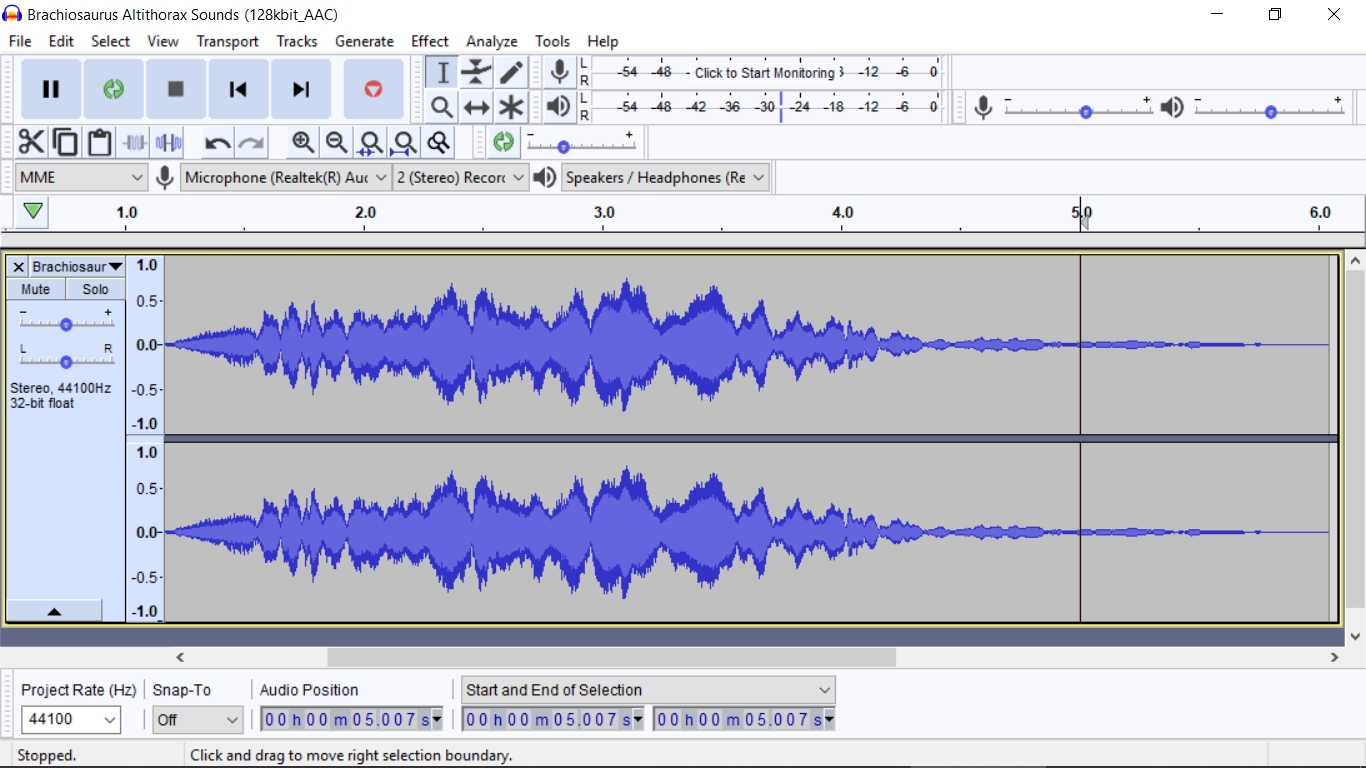Open the Project Rate 44100 dropdown

[71, 719]
